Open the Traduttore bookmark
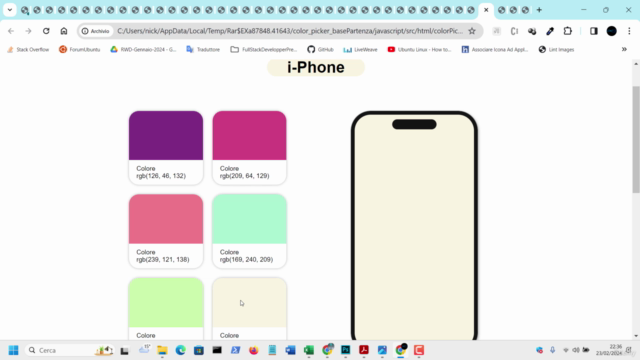Viewport: 640px width, 360px height. click(203, 49)
